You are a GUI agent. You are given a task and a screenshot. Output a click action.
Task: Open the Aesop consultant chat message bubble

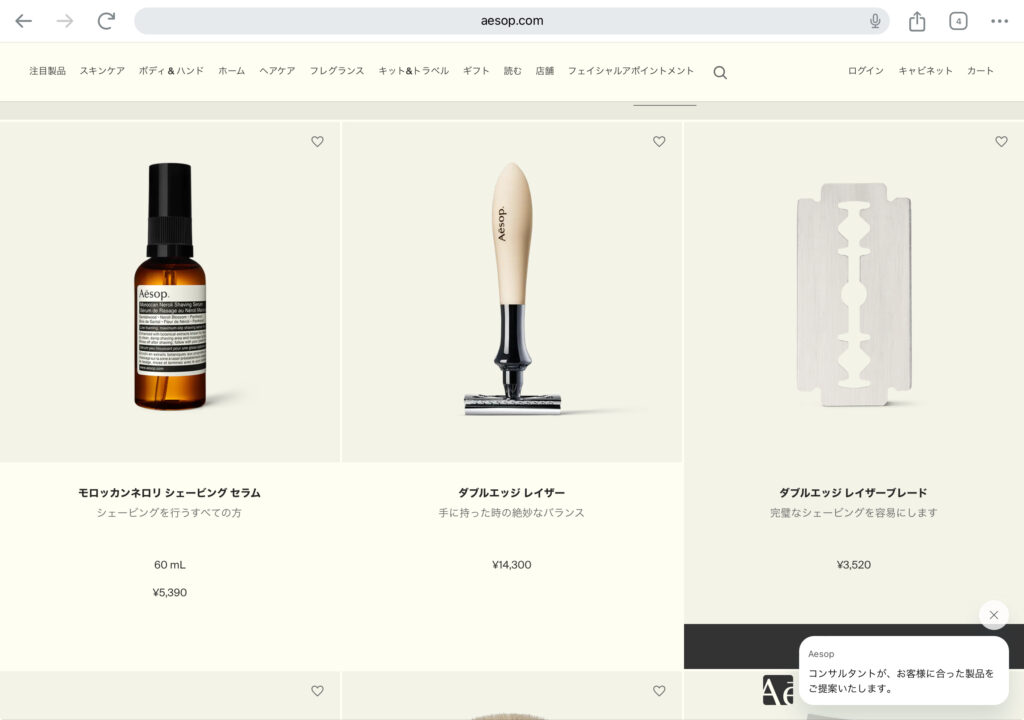[904, 671]
